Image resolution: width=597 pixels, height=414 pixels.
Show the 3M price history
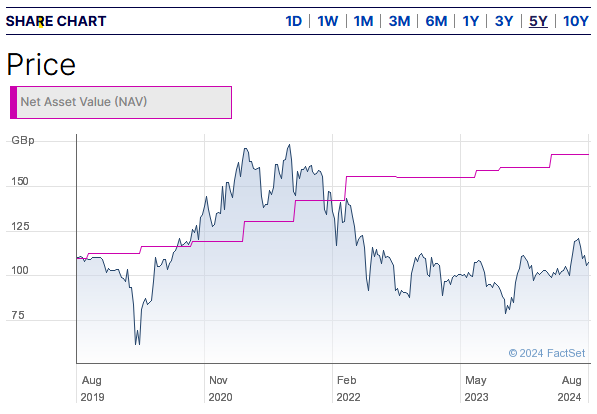coord(399,21)
